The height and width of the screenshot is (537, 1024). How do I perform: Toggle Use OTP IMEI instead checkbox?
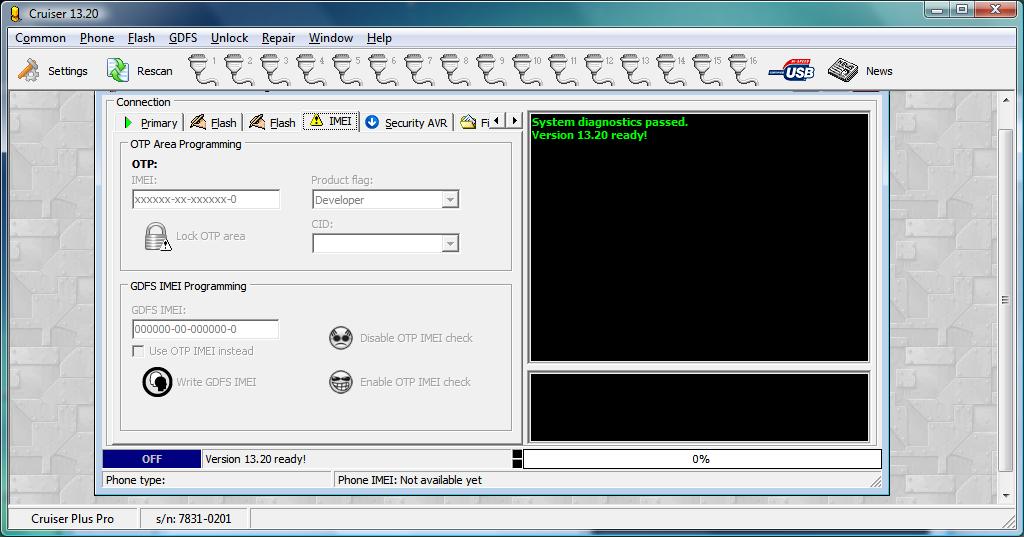pyautogui.click(x=138, y=351)
